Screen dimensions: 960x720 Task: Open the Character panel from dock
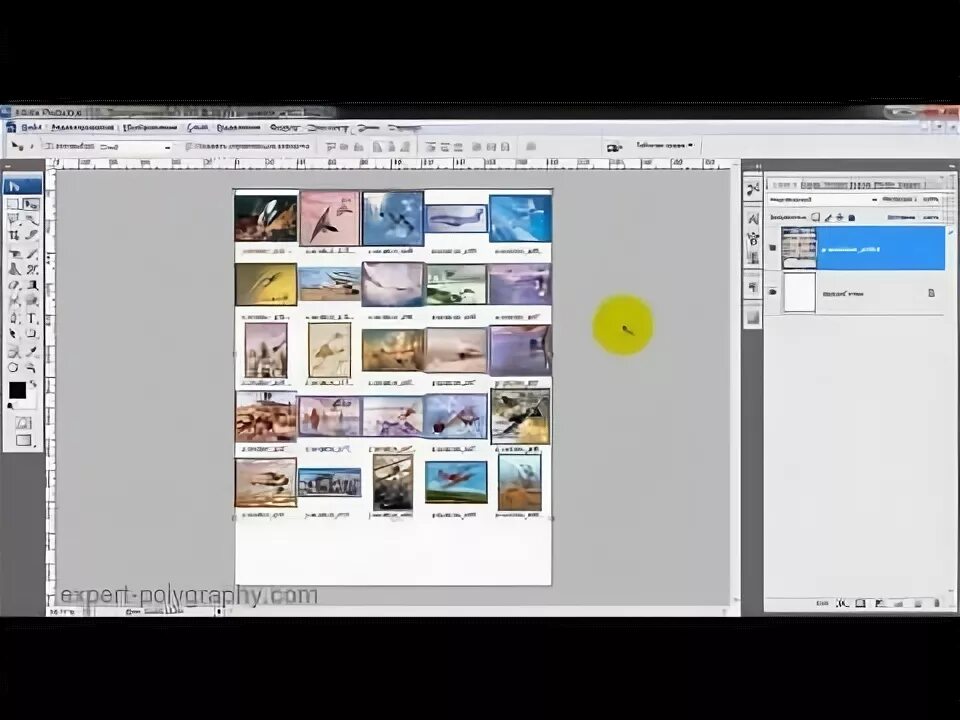click(x=753, y=219)
